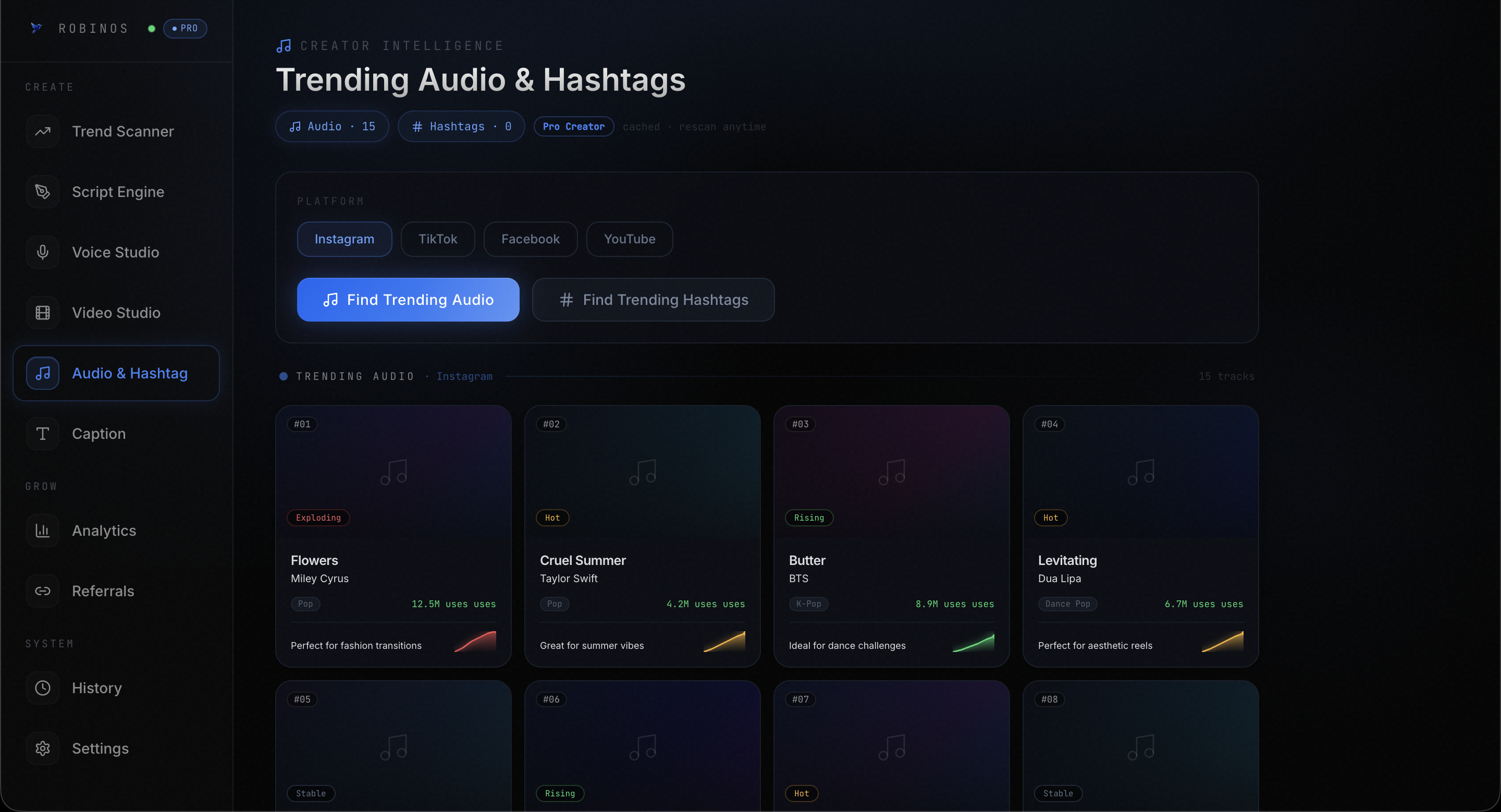Click the Hot status tag on Cruel Summer
1501x812 pixels.
coord(552,518)
